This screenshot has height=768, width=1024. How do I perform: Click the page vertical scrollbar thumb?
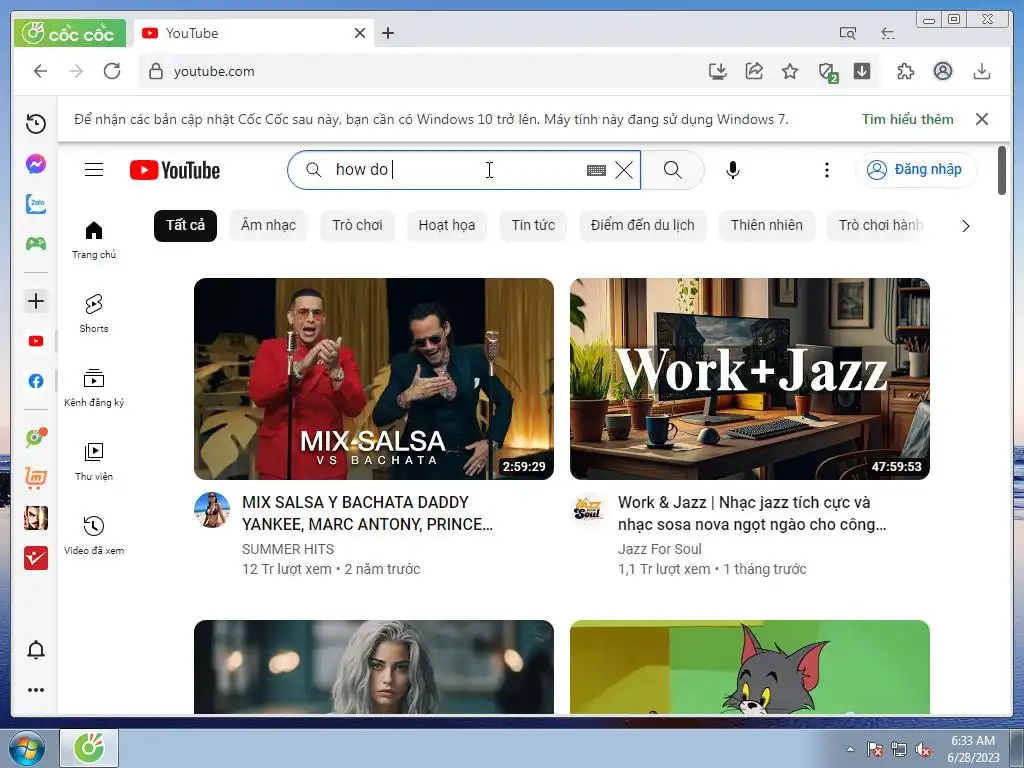(1002, 170)
